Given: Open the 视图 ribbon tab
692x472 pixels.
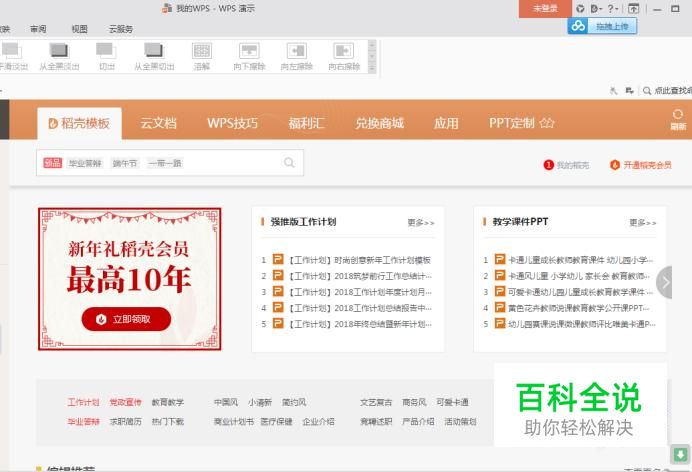Looking at the screenshot, I should 79,29.
